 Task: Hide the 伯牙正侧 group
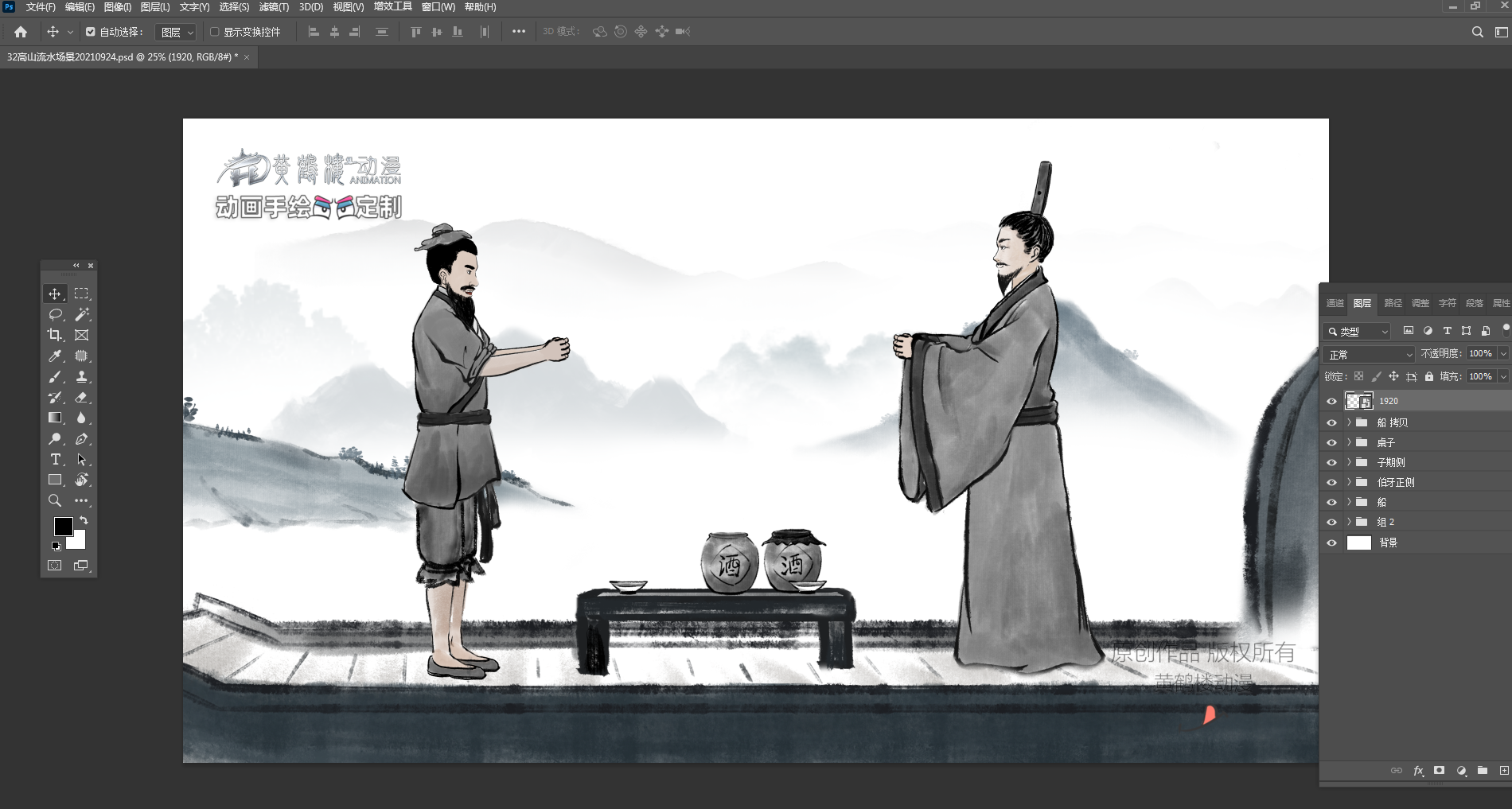tap(1331, 482)
